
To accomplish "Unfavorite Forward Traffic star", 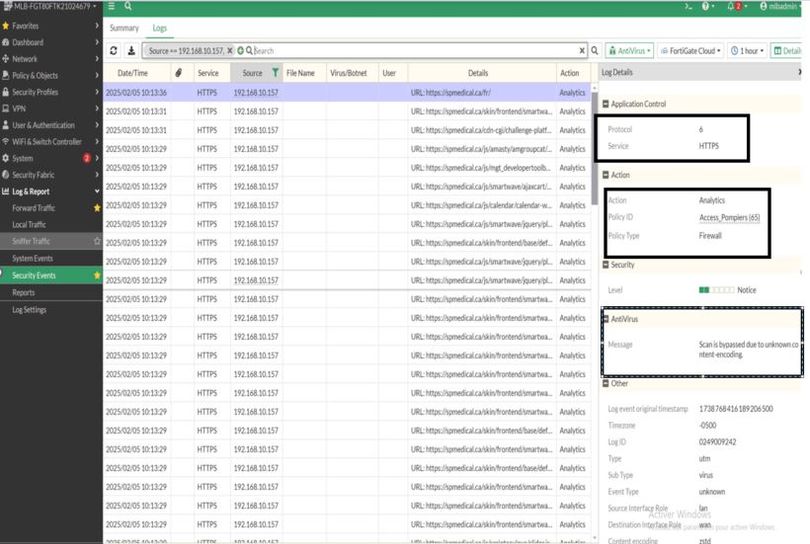I will click(97, 208).
